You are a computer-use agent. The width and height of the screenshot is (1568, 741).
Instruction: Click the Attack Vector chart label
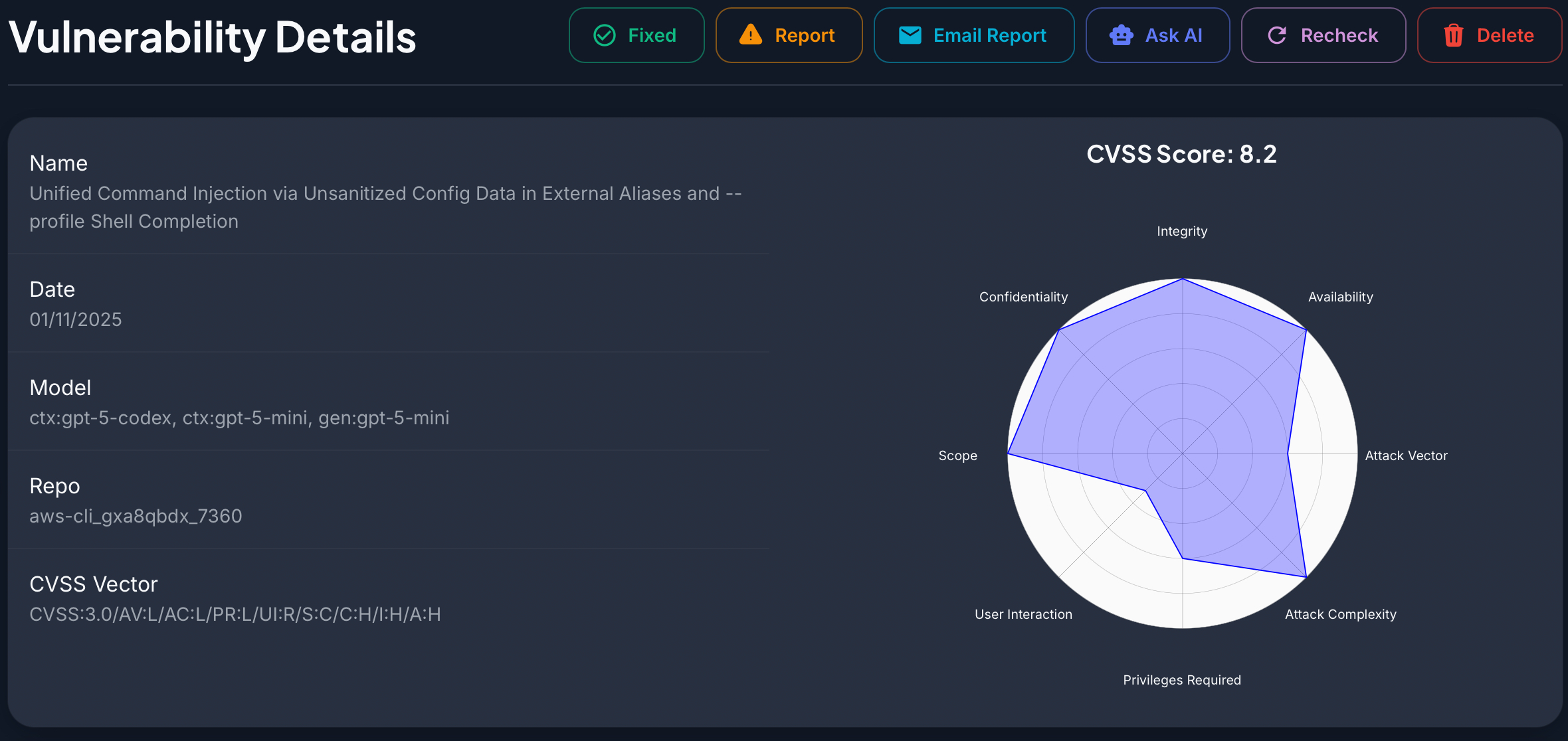coord(1406,455)
